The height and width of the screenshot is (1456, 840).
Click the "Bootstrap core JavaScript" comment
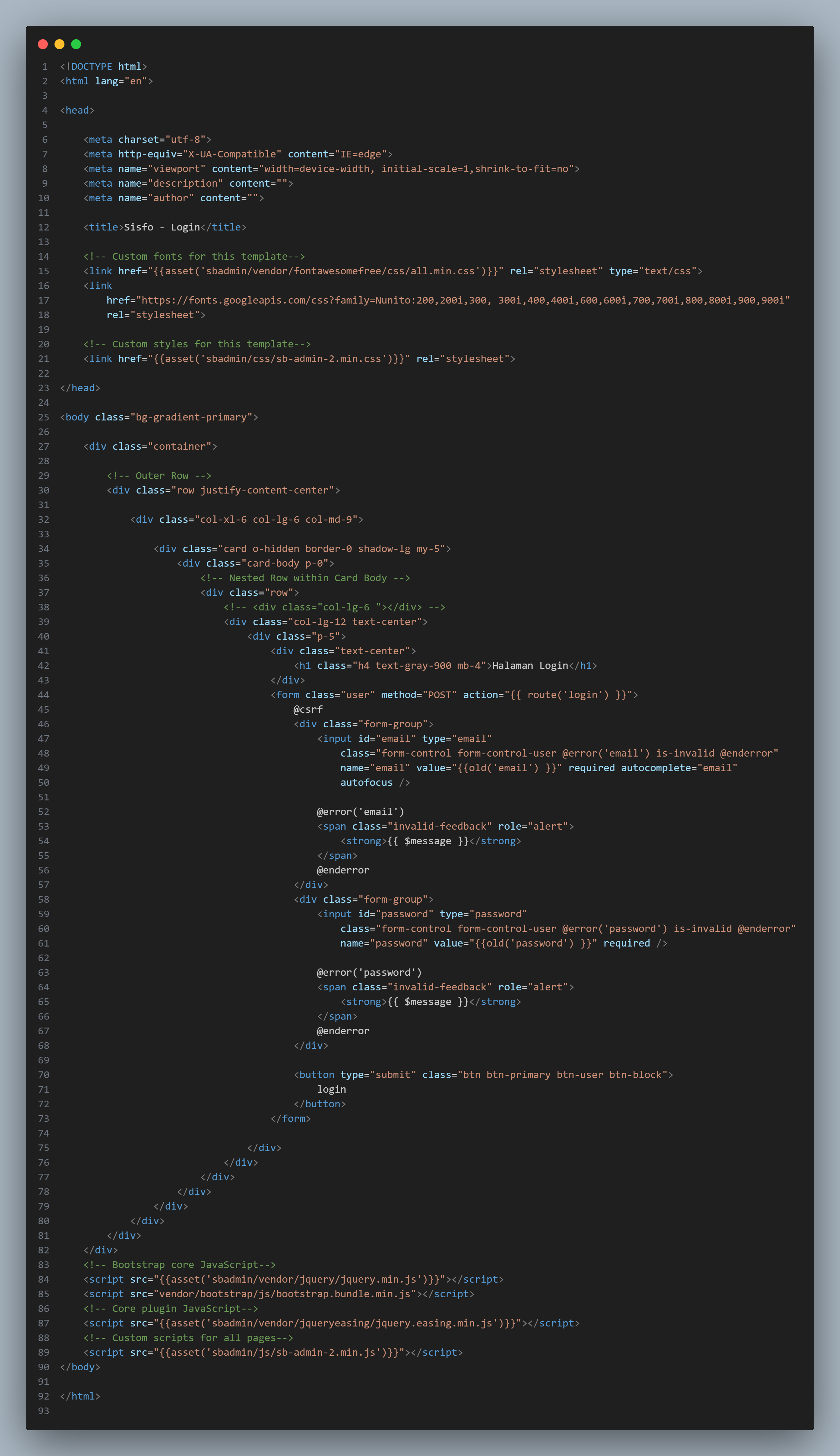click(x=179, y=1265)
